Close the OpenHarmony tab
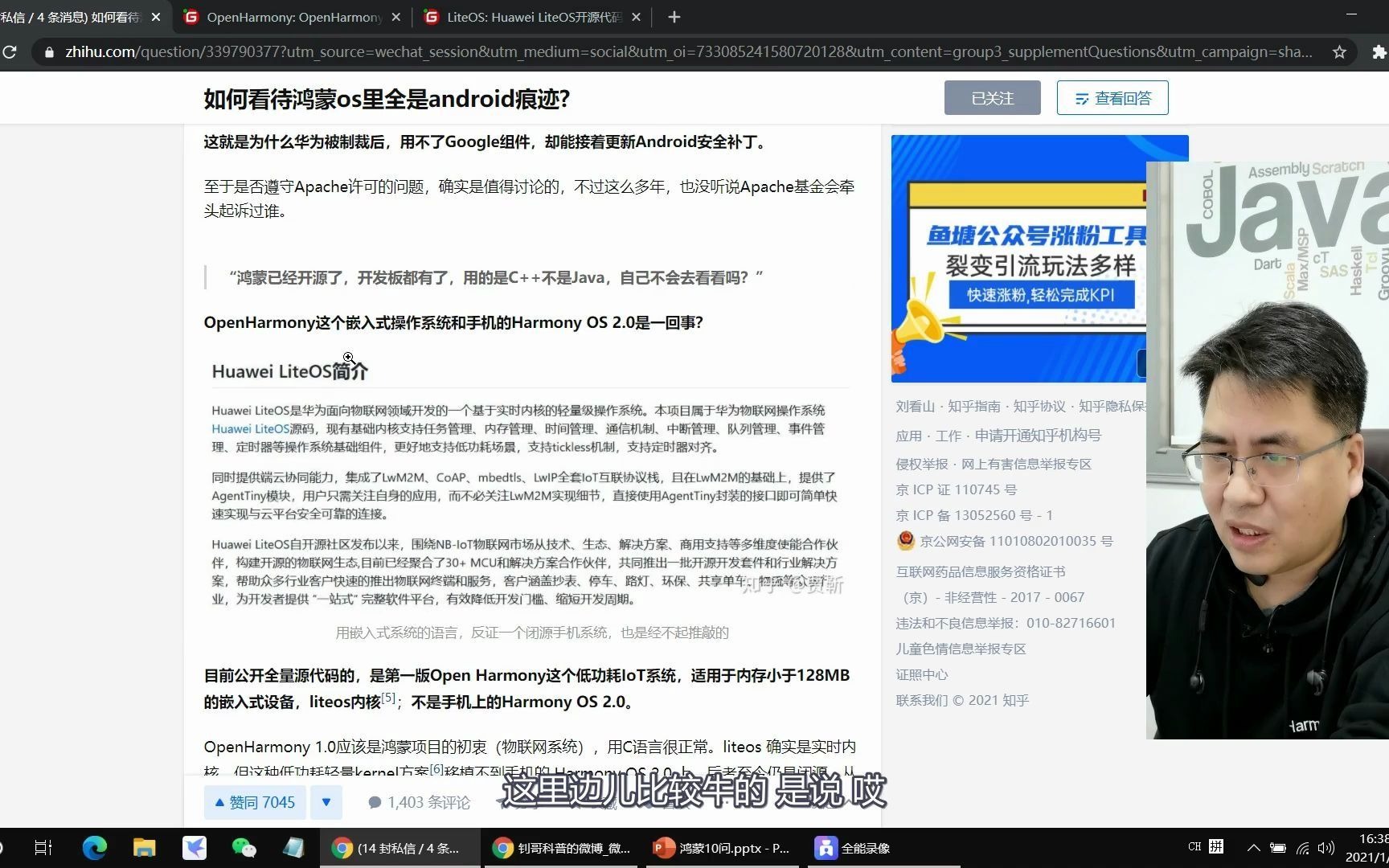 [x=395, y=17]
